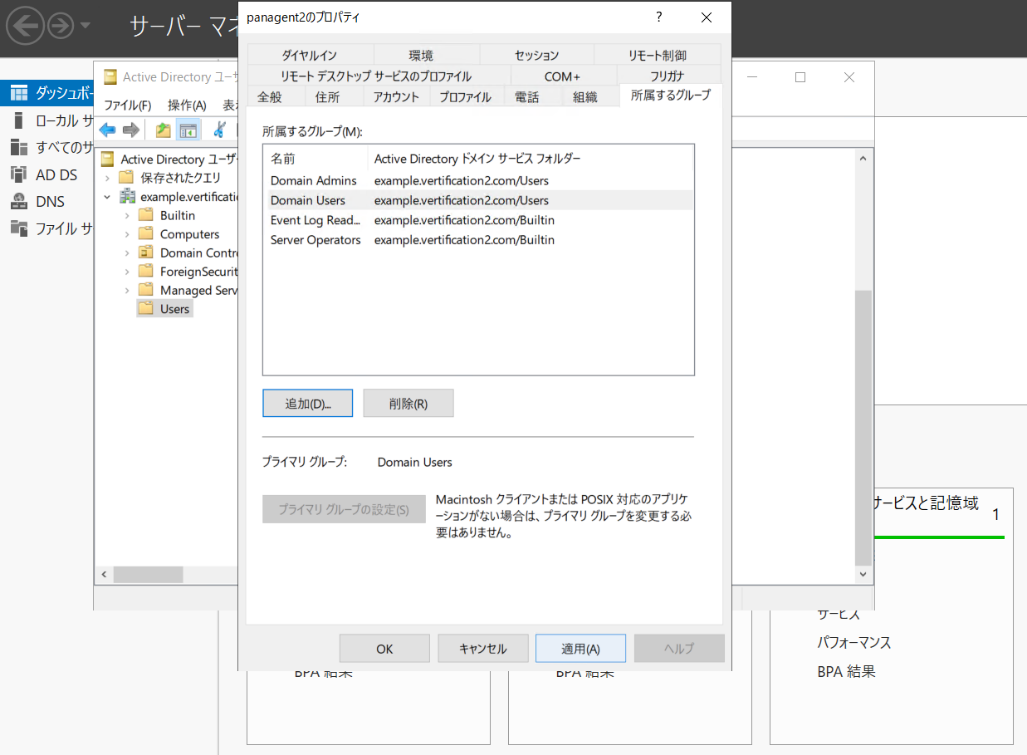This screenshot has height=755, width=1027.
Task: Click the Users folder icon in tree
Action: [x=147, y=308]
